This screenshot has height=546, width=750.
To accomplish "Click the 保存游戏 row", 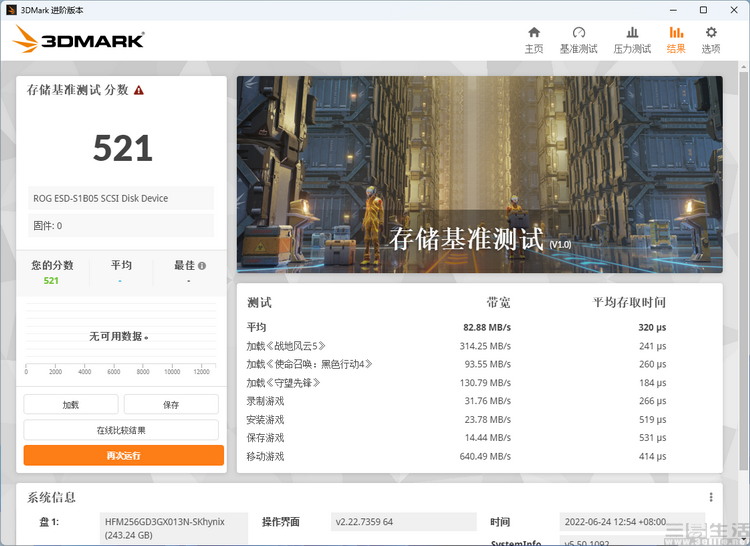I will tap(456, 437).
